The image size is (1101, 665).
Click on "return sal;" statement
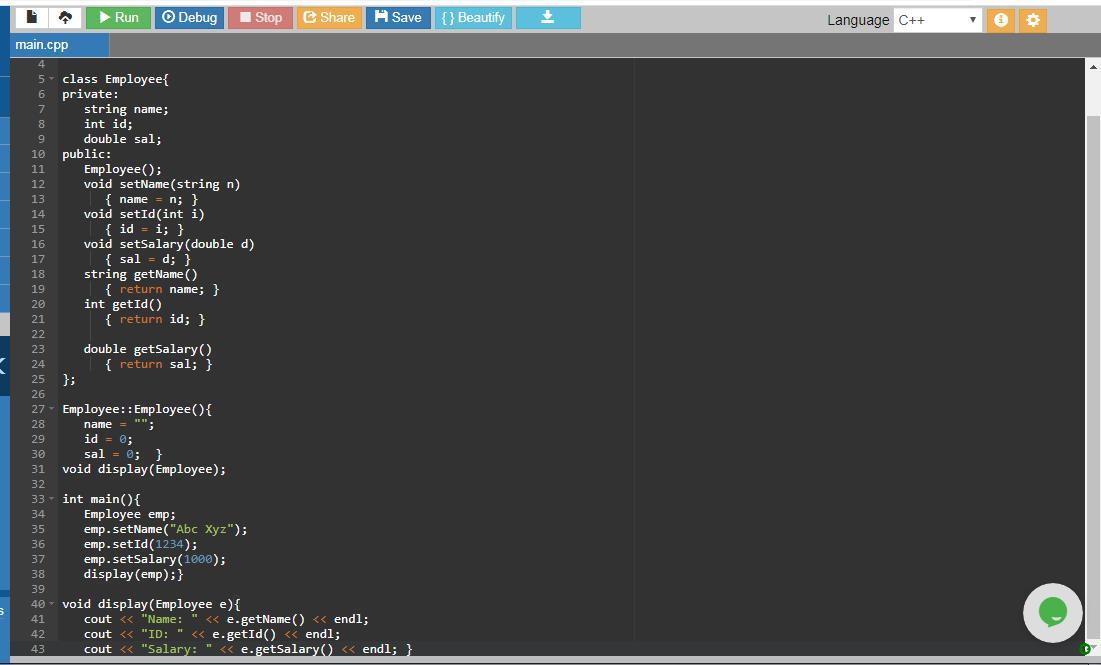(158, 364)
